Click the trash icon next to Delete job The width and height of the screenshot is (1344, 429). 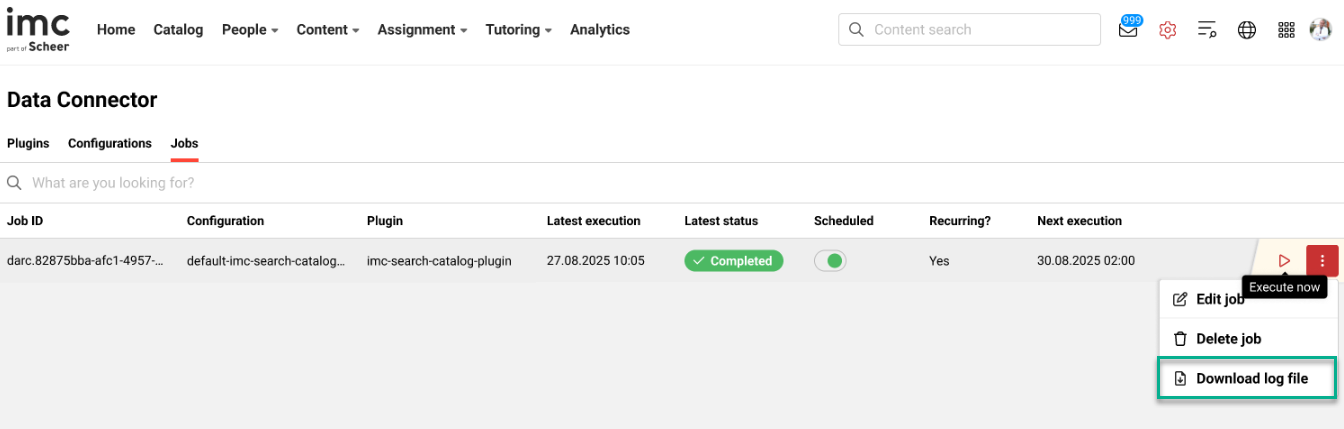point(1180,339)
